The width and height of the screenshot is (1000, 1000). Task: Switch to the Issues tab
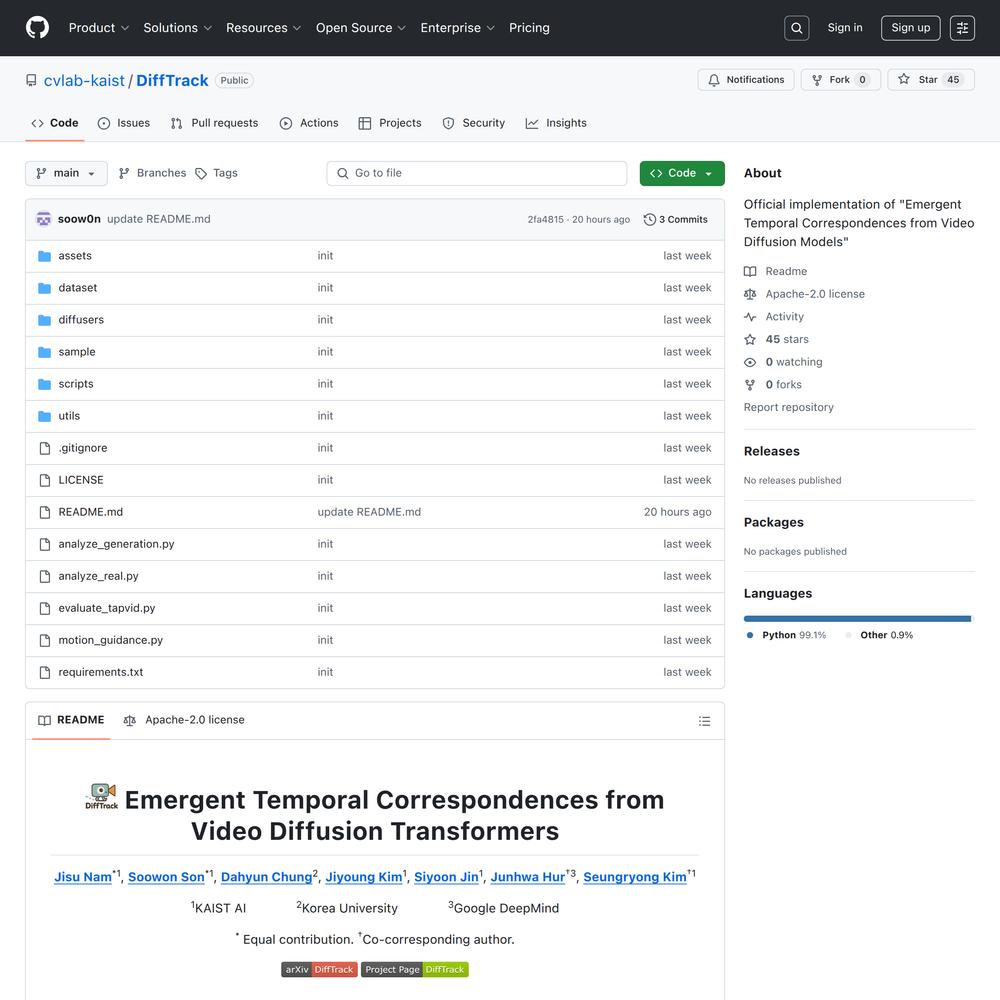coord(124,123)
